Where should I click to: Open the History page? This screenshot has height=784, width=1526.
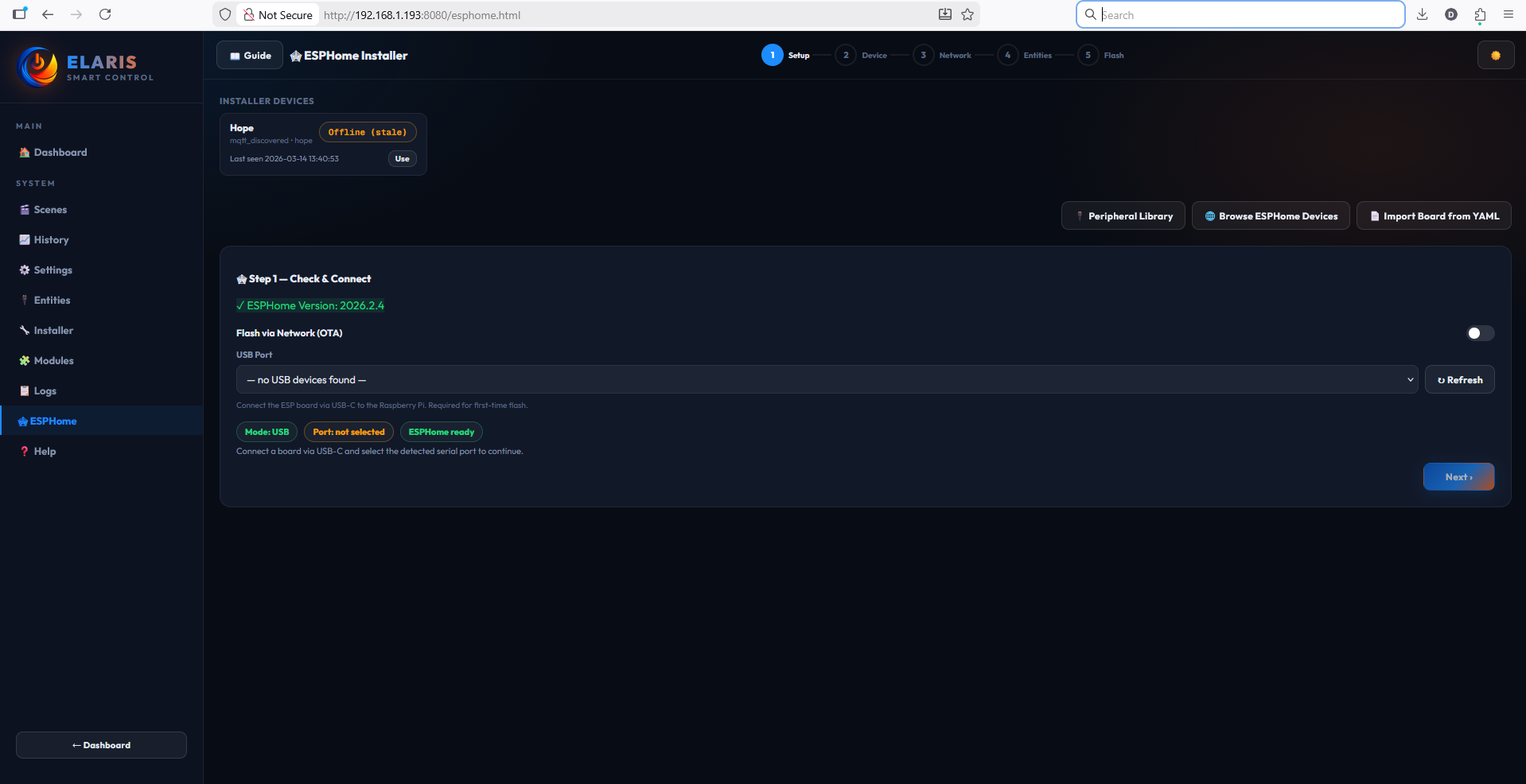click(x=51, y=239)
